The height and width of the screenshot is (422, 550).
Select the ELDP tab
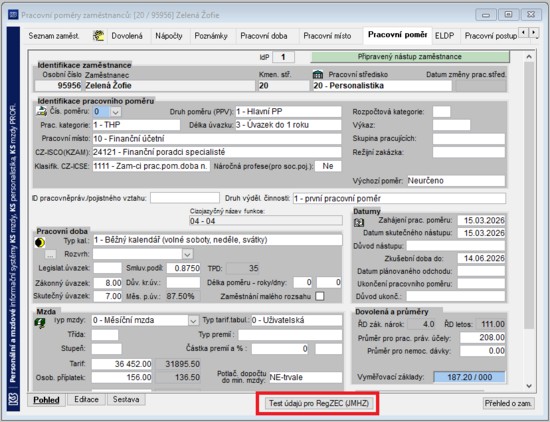(444, 36)
